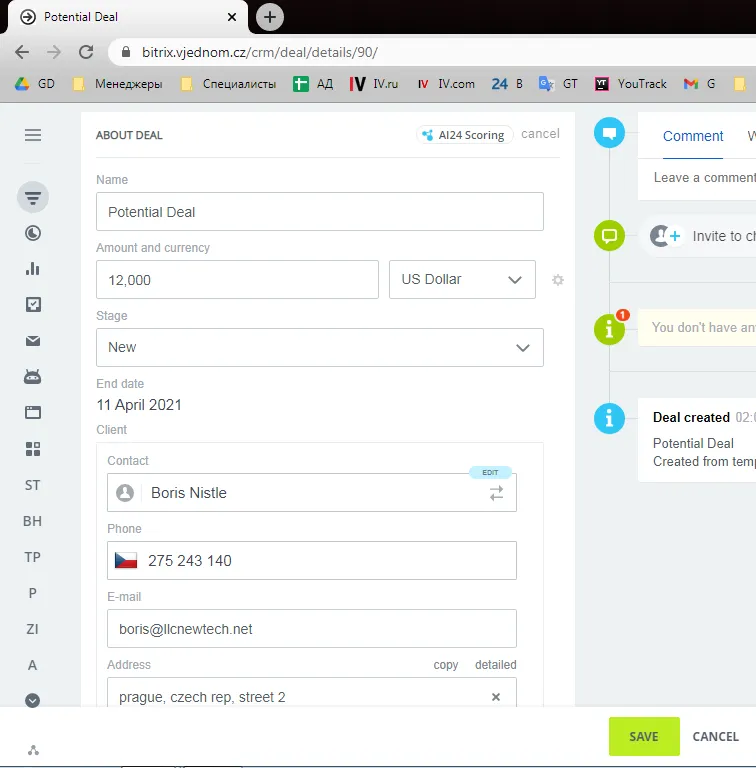Viewport: 756px width, 768px height.
Task: Clear the address with the X icon
Action: tap(496, 697)
